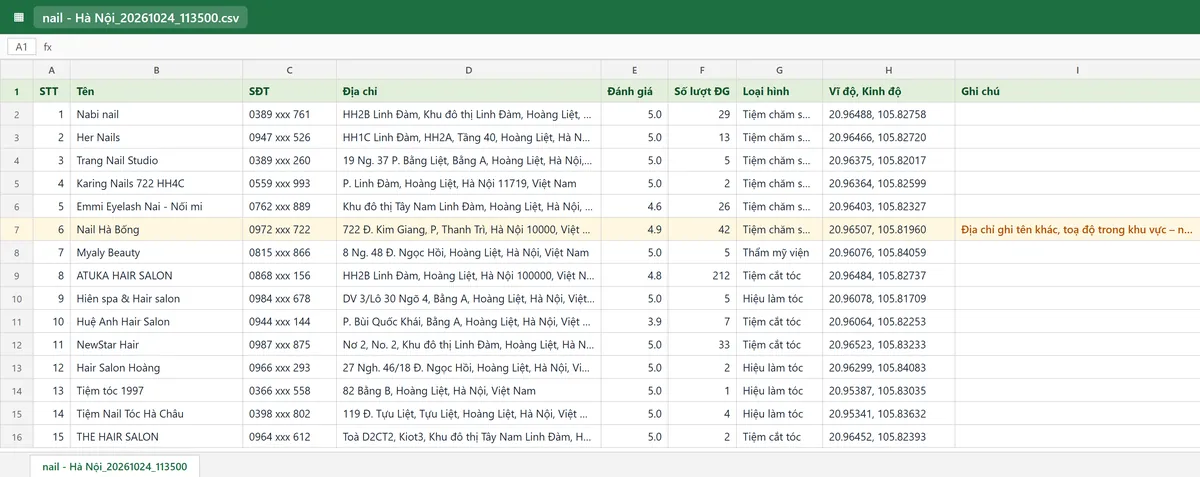Select column B header
The height and width of the screenshot is (477, 1200).
point(156,70)
